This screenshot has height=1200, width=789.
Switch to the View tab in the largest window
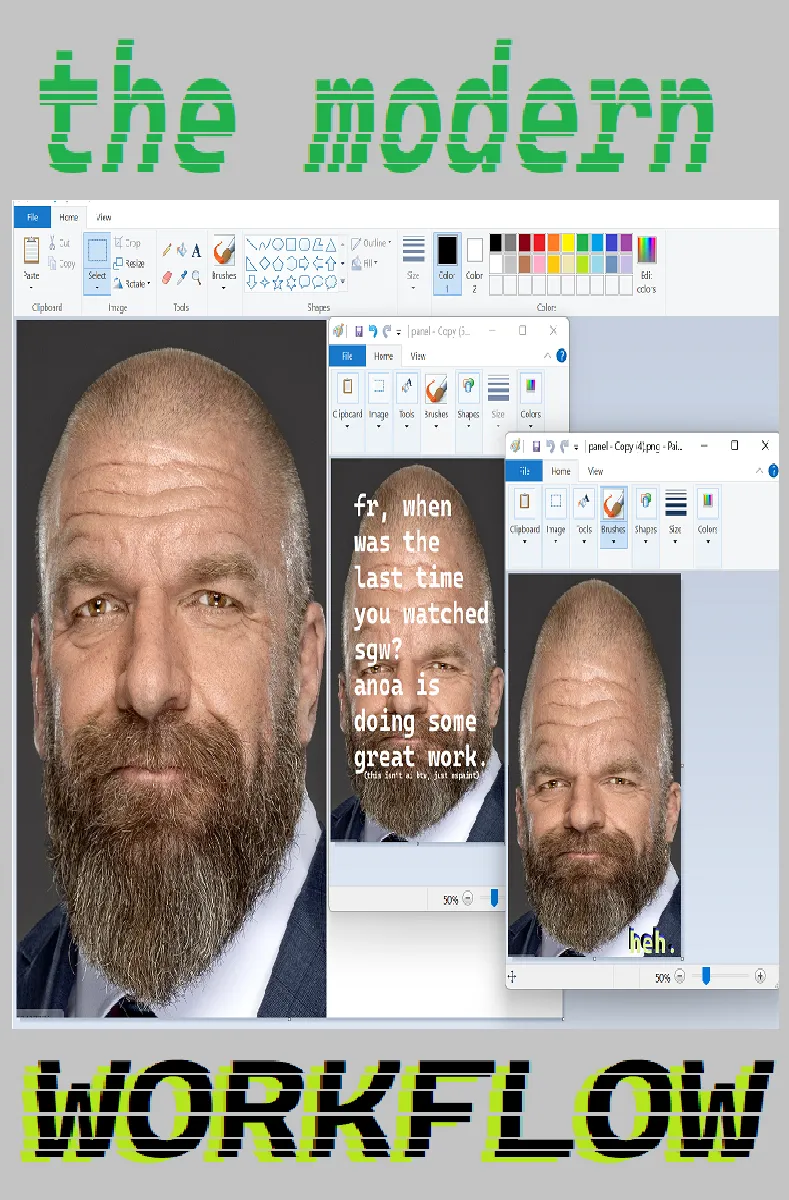click(x=104, y=217)
